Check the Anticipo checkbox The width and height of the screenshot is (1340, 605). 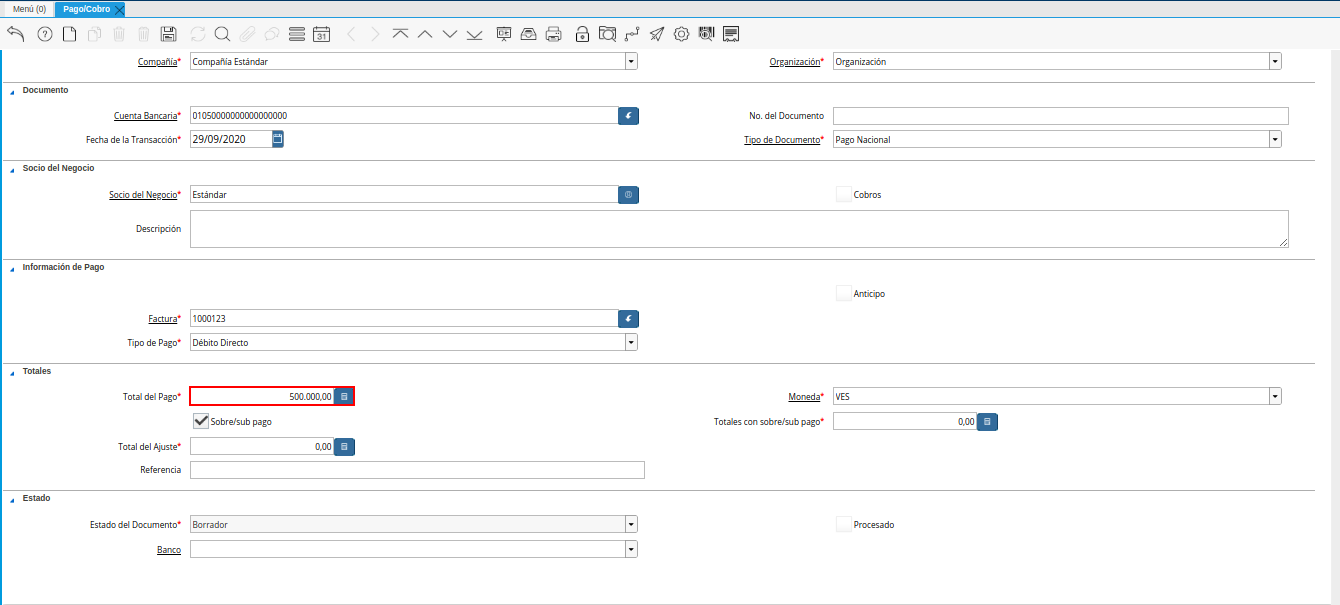point(844,293)
